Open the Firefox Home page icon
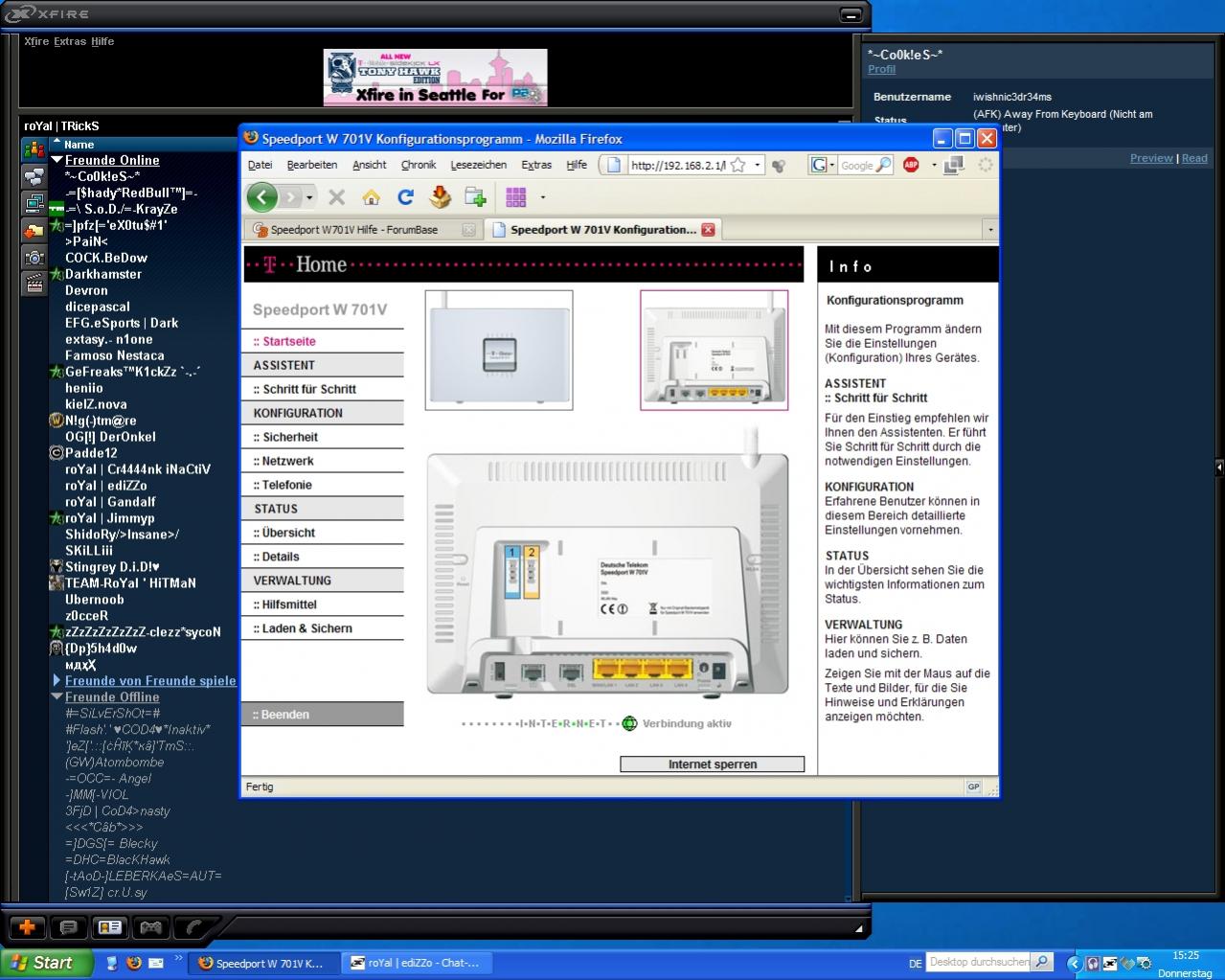 click(371, 197)
